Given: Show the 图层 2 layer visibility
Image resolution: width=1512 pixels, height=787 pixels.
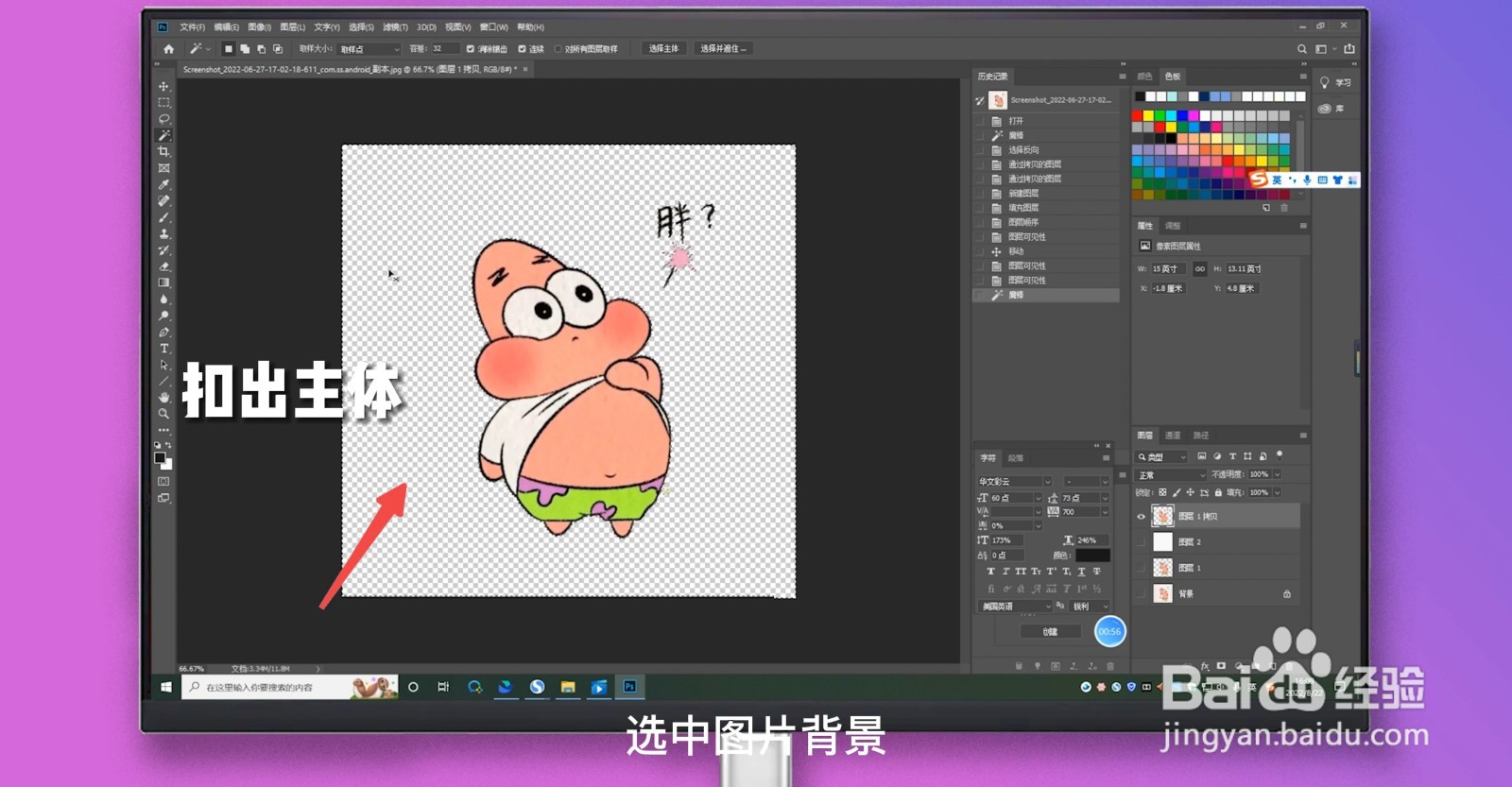Looking at the screenshot, I should point(1141,542).
